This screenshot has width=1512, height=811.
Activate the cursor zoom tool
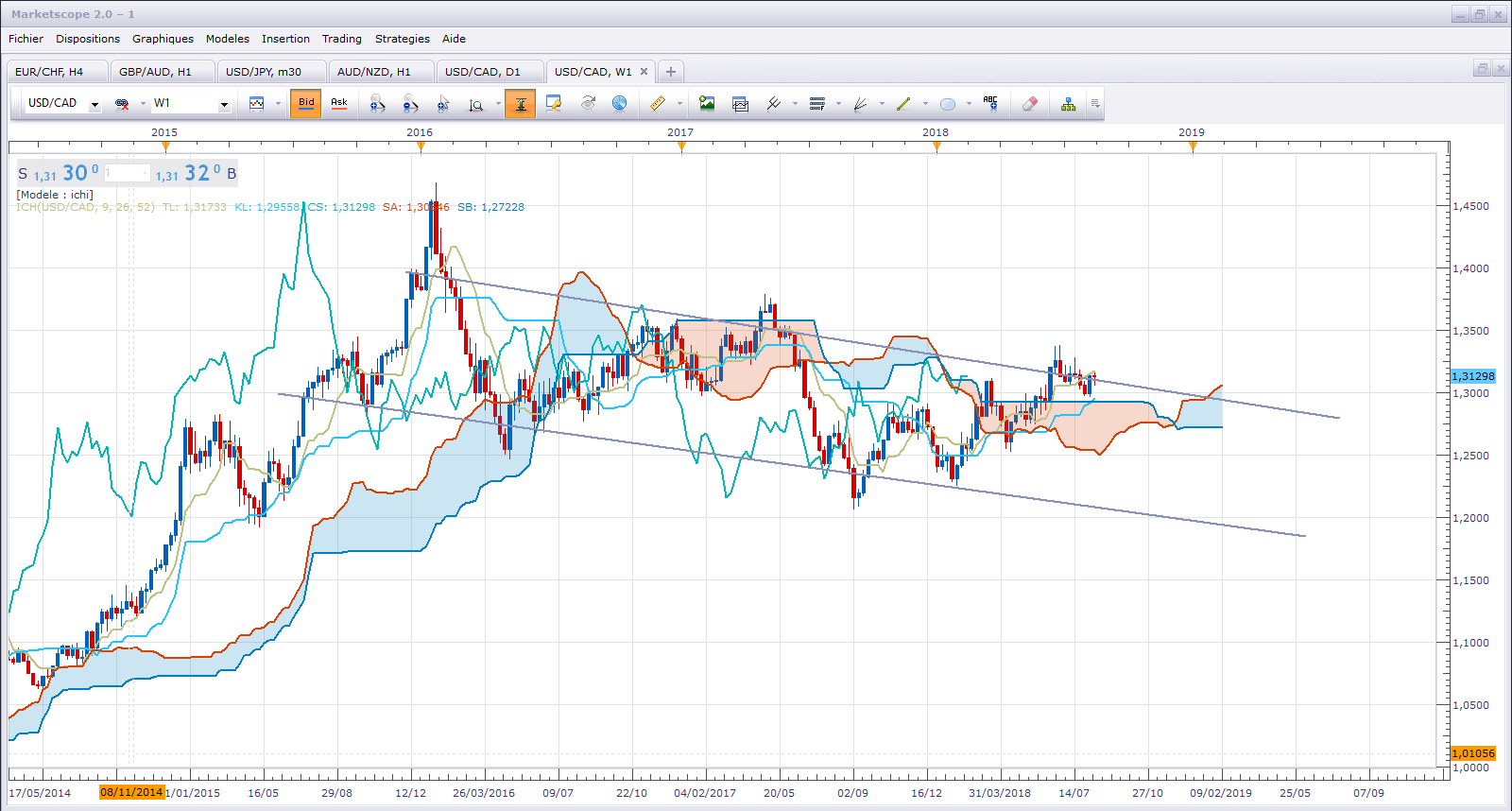point(443,104)
